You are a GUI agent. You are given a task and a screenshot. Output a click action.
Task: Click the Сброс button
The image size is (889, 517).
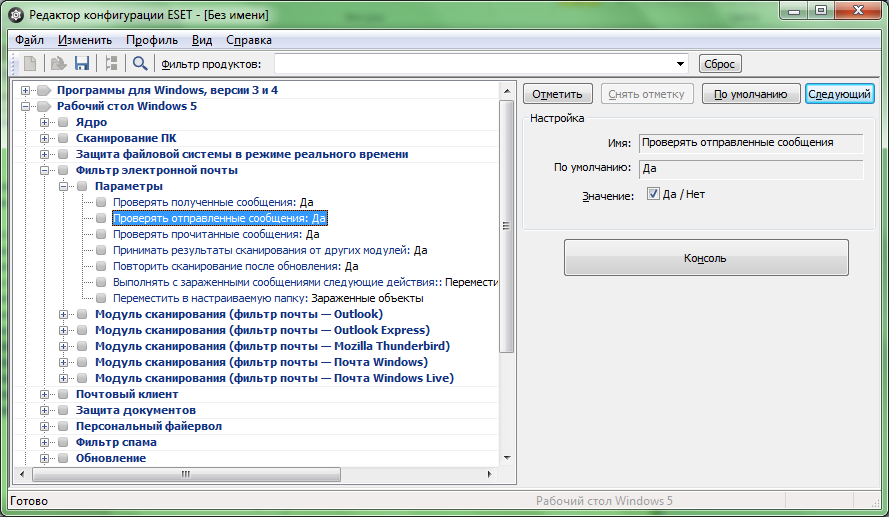(x=719, y=64)
